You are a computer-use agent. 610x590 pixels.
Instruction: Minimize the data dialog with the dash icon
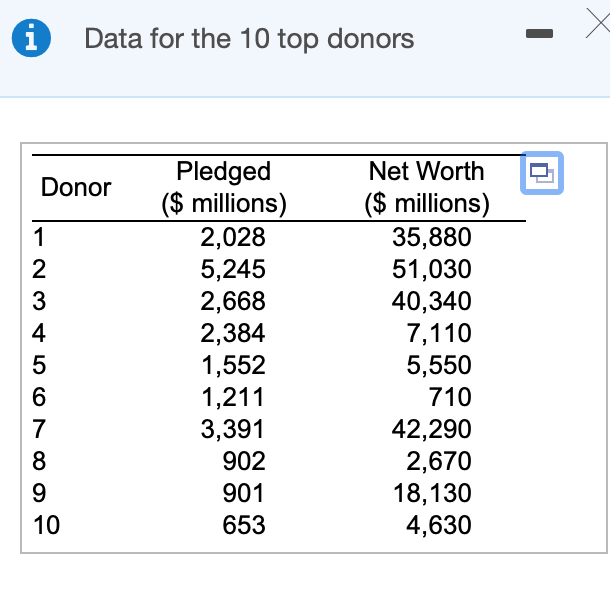pyautogui.click(x=539, y=33)
